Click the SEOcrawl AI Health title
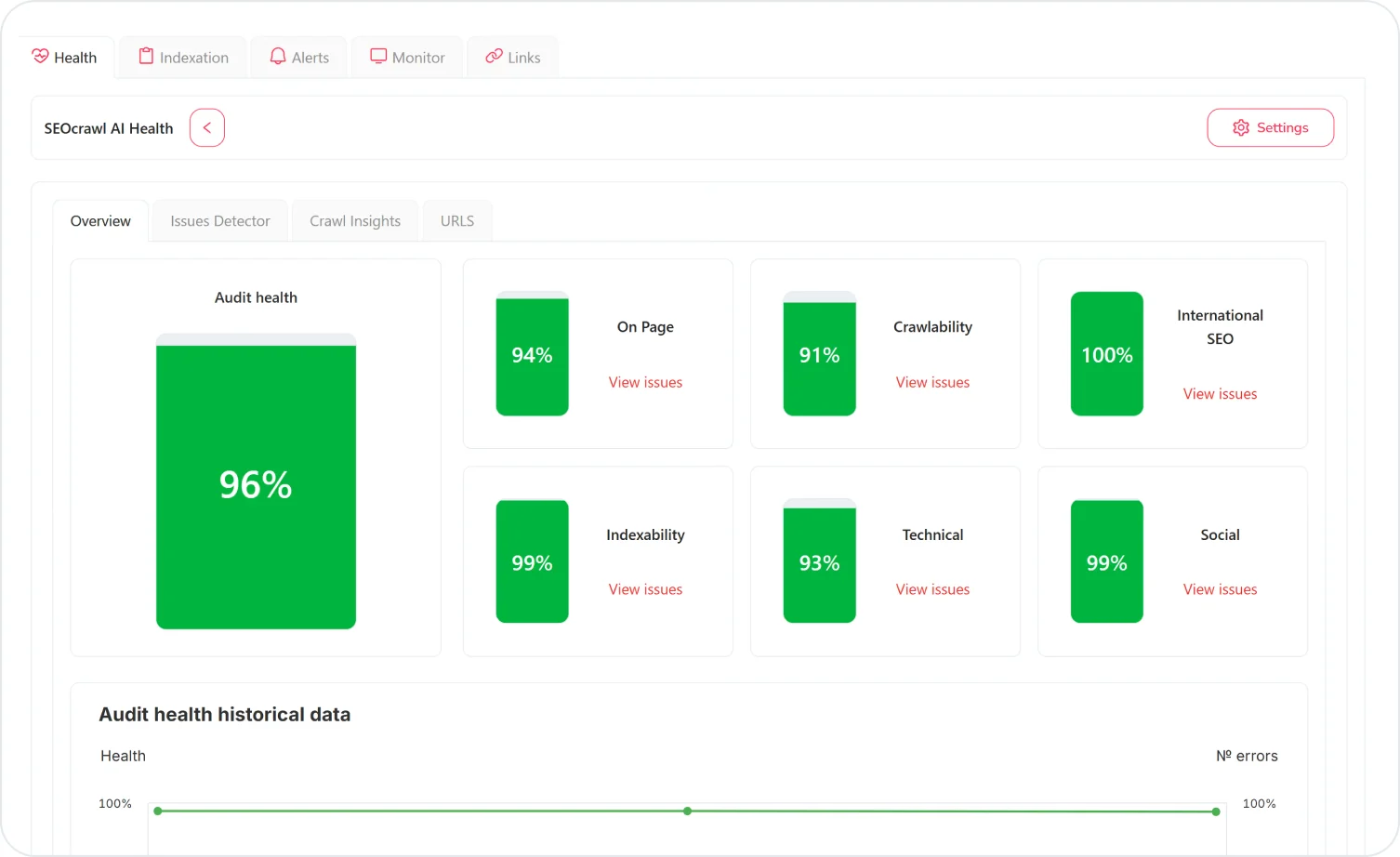 pyautogui.click(x=109, y=129)
